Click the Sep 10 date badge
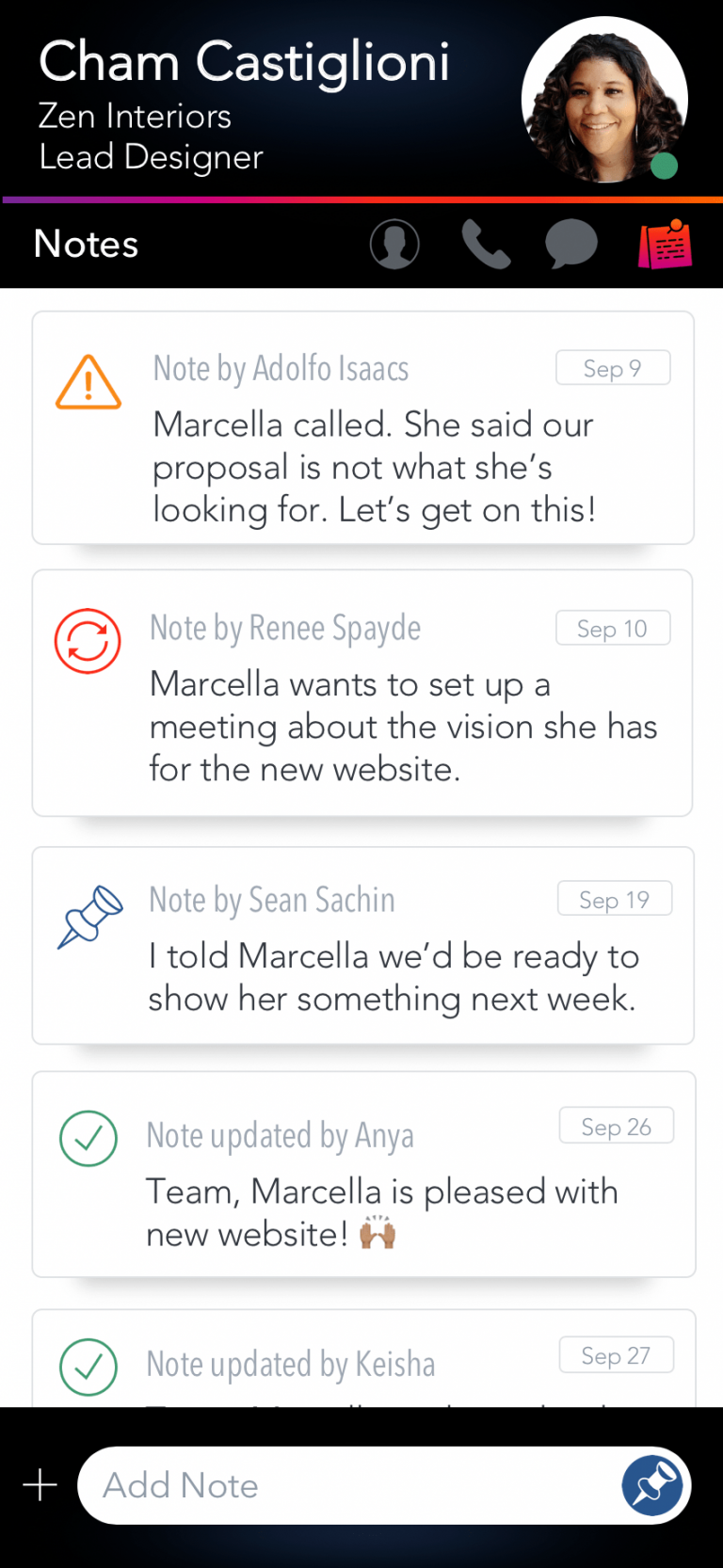 click(x=613, y=629)
